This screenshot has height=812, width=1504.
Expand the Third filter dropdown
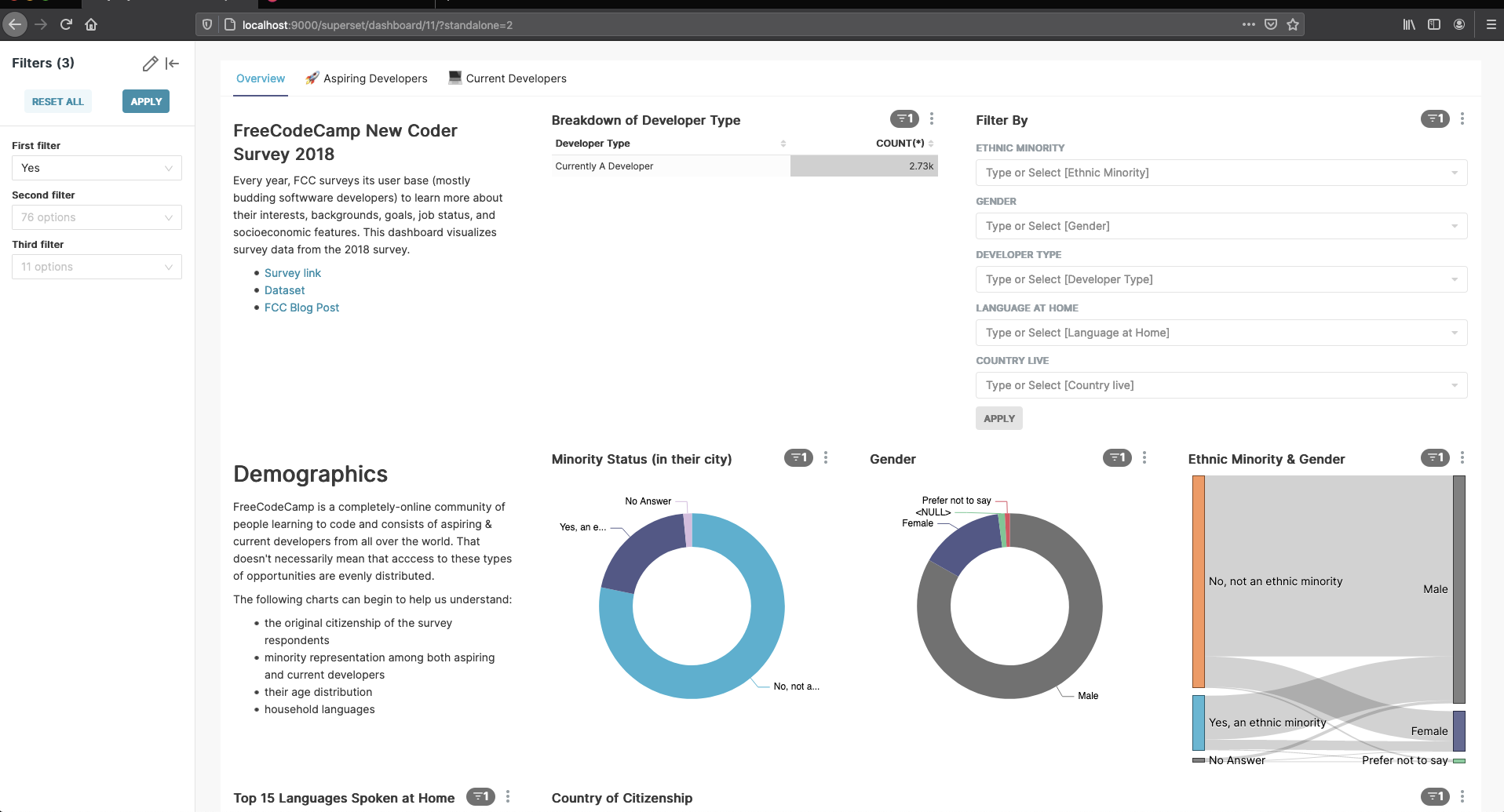(x=97, y=267)
